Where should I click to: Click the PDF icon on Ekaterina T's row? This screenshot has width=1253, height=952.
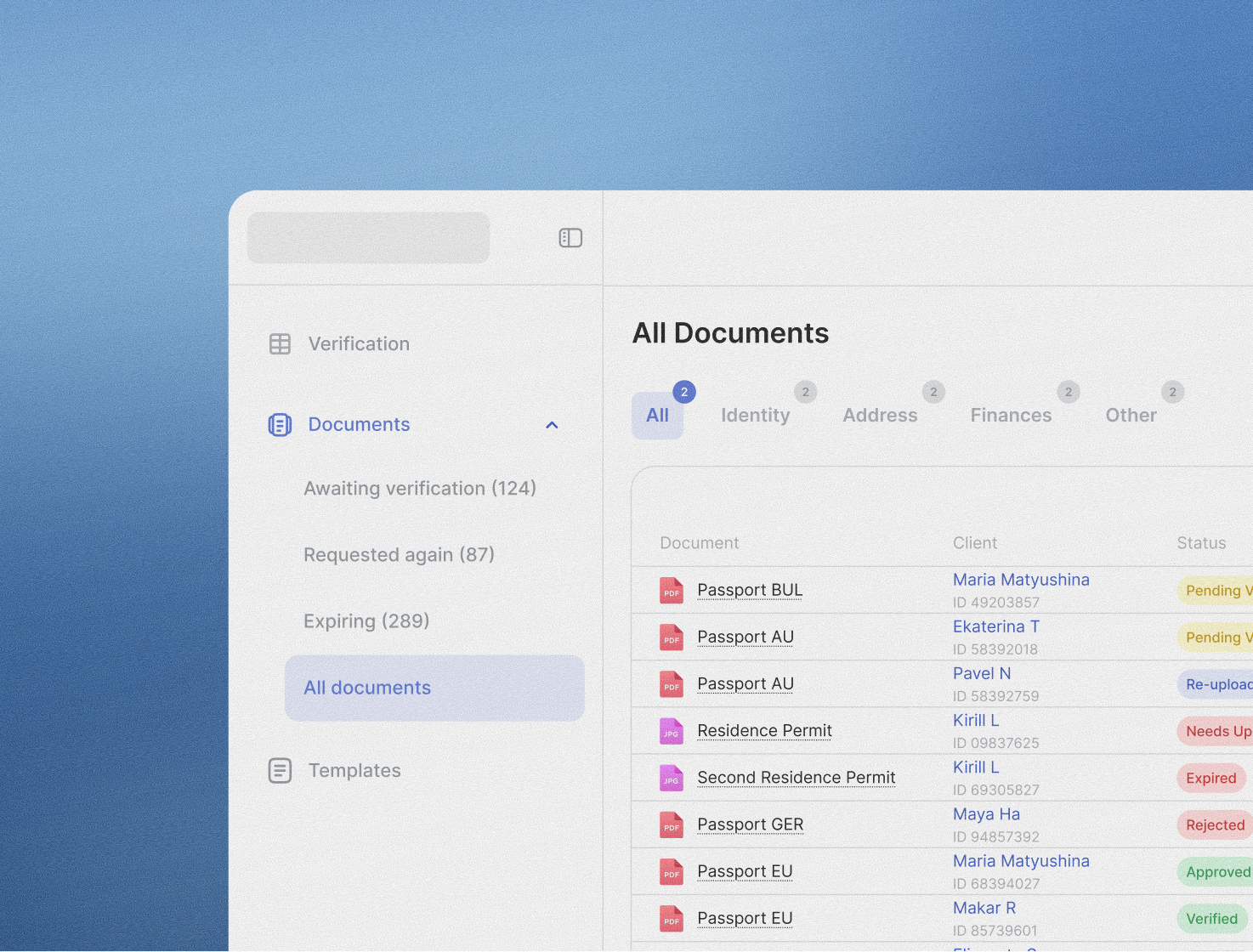[x=672, y=637]
